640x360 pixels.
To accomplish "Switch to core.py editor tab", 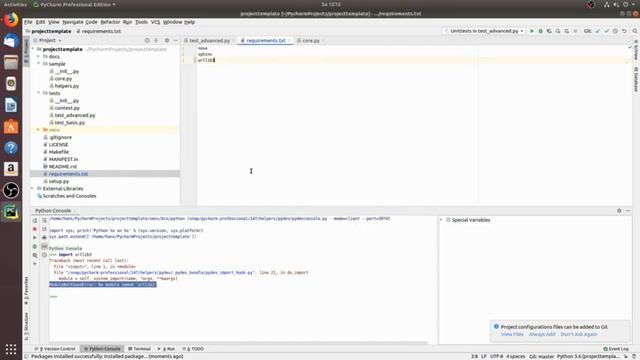I will click(x=311, y=41).
